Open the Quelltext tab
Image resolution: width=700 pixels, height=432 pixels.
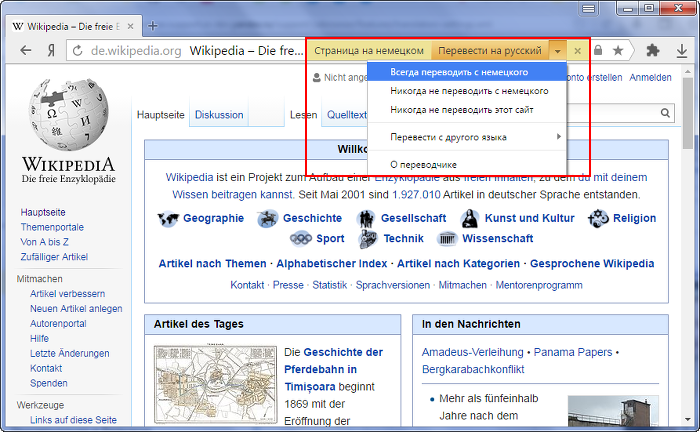click(x=346, y=115)
